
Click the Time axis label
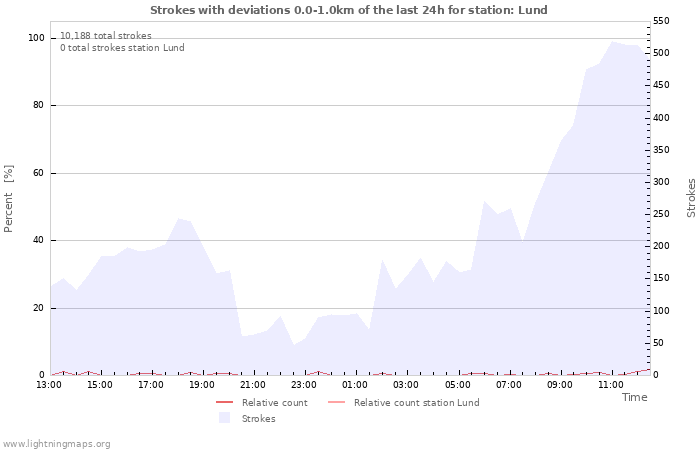(634, 397)
